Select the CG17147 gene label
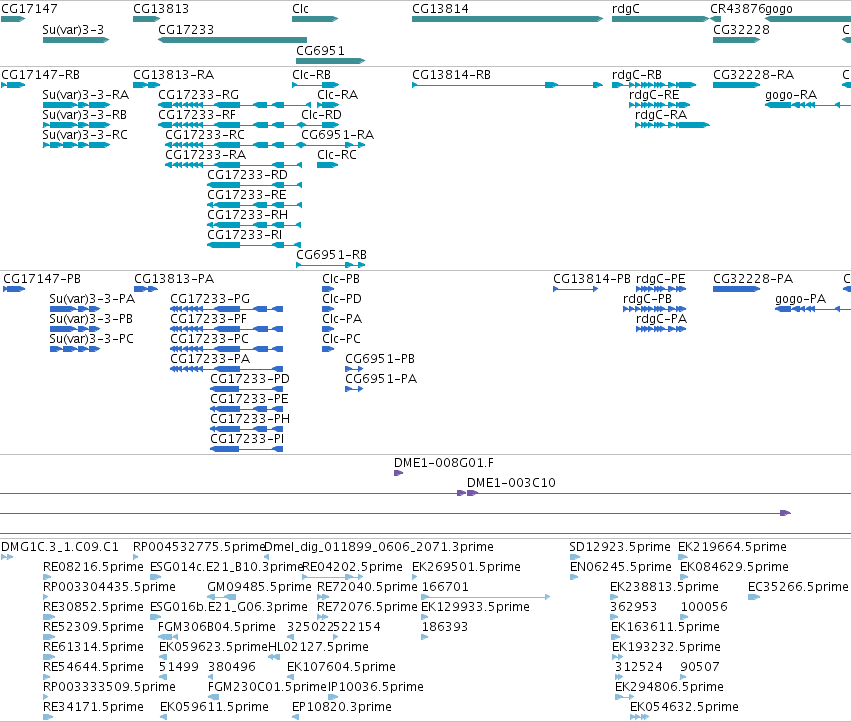Screen dimensions: 851x722 pos(29,9)
